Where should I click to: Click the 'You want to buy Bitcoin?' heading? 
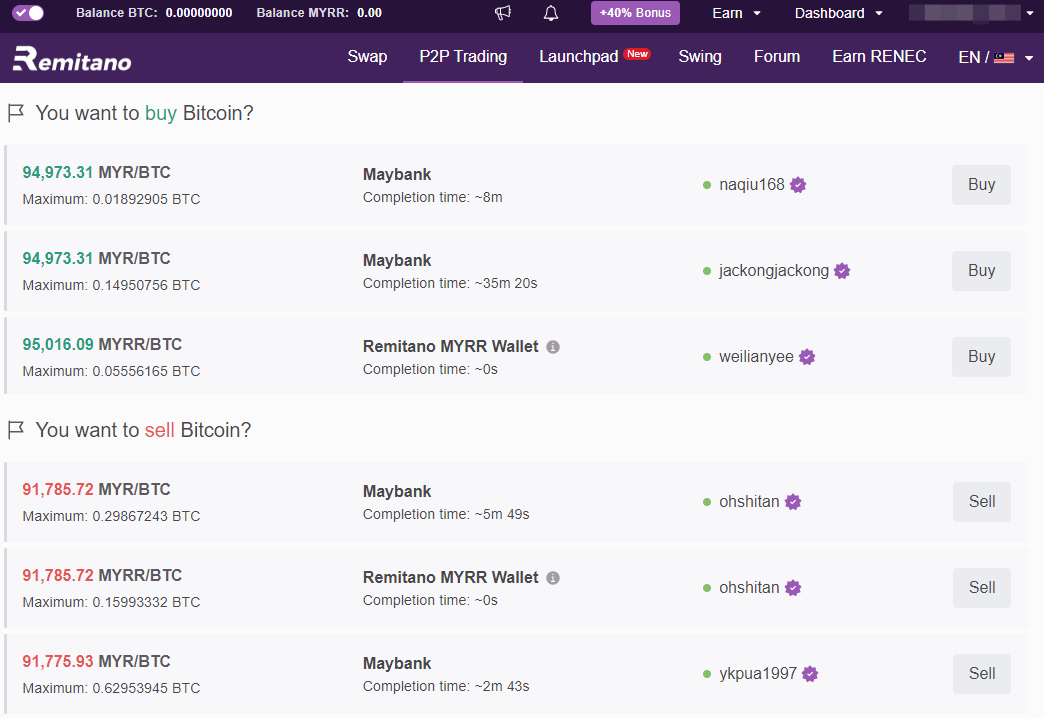tap(144, 113)
